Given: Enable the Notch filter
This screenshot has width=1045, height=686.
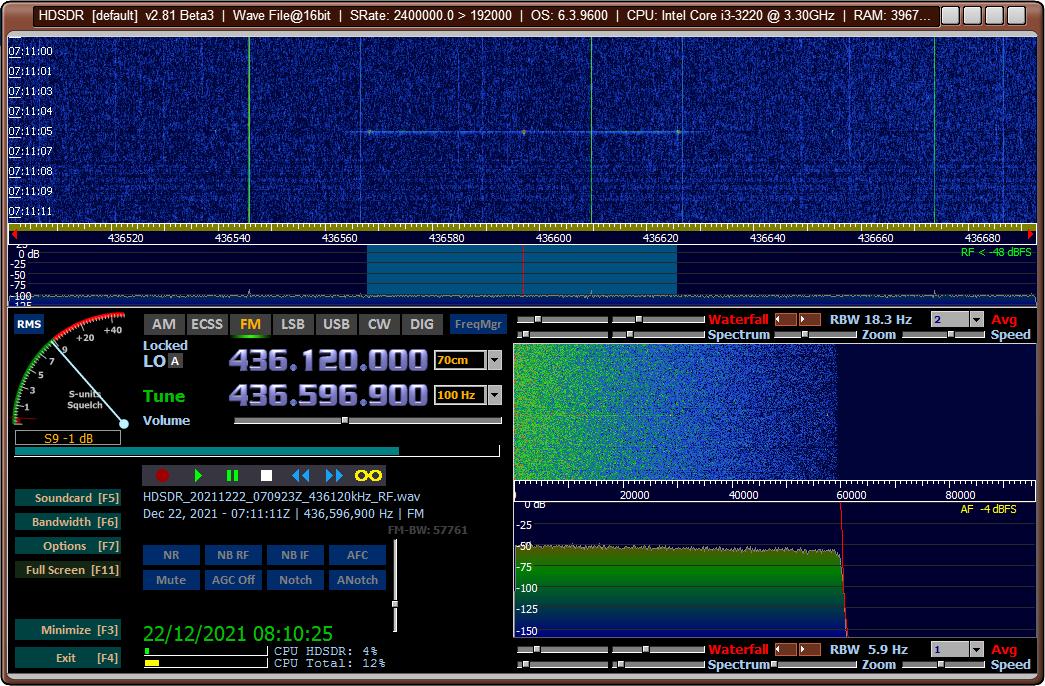Looking at the screenshot, I should point(295,580).
